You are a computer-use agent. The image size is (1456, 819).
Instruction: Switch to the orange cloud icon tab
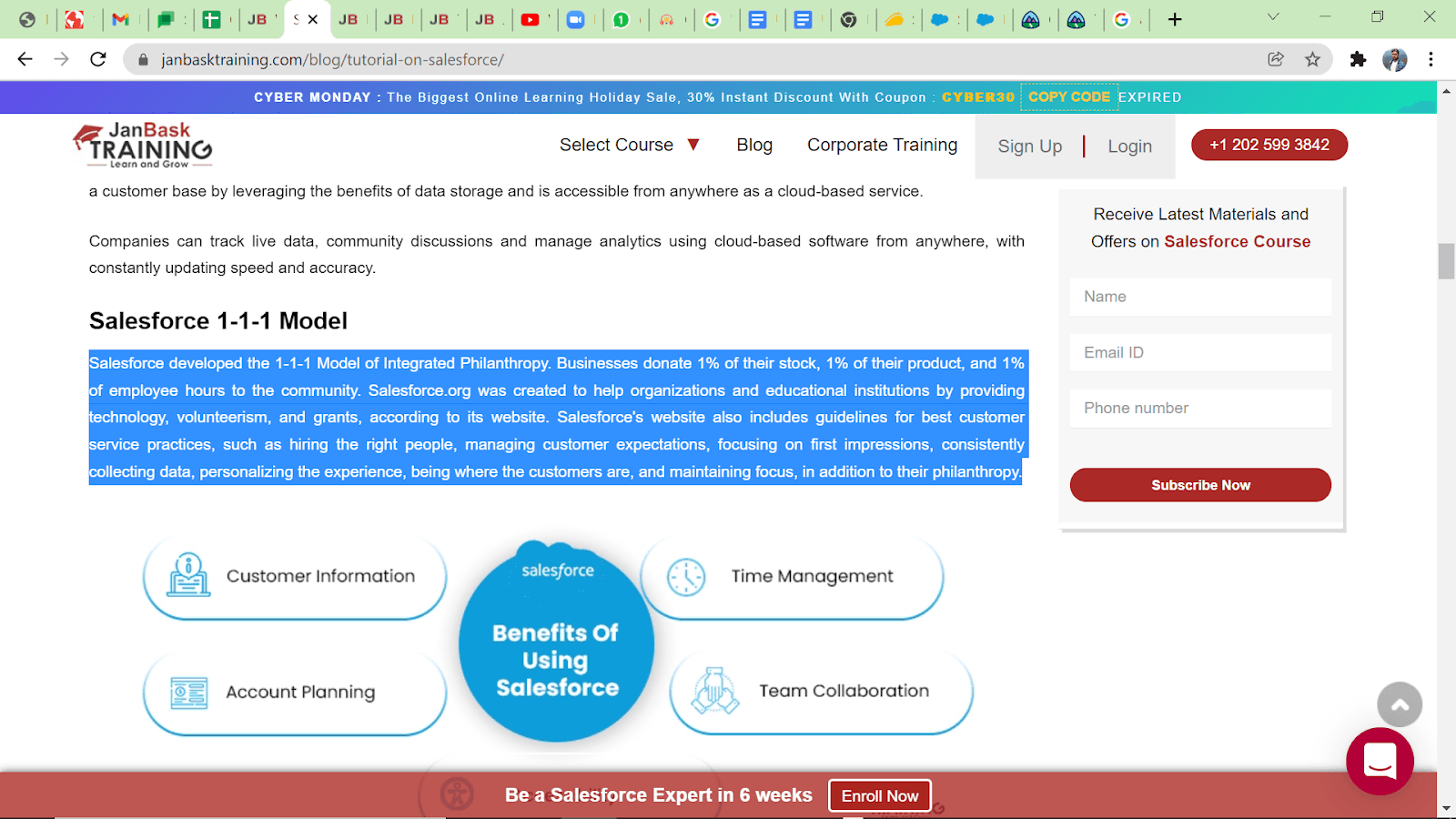click(894, 19)
